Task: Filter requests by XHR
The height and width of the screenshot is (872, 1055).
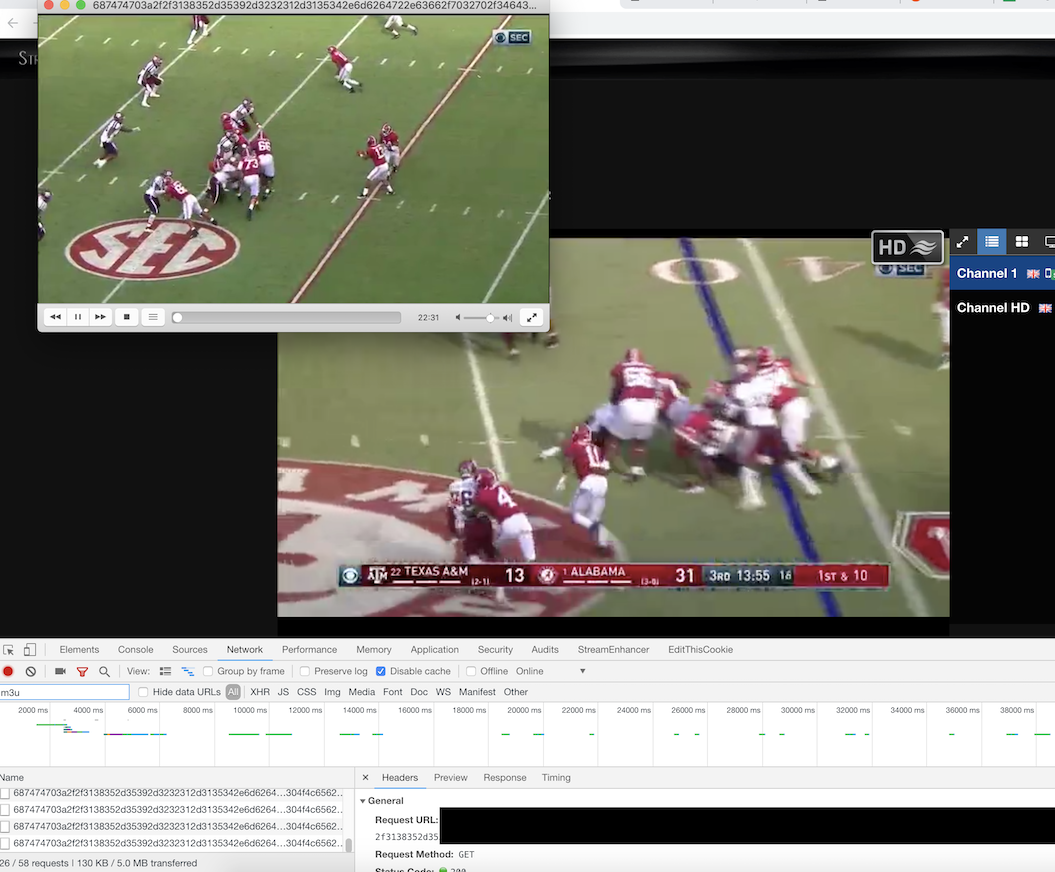Action: click(x=260, y=692)
